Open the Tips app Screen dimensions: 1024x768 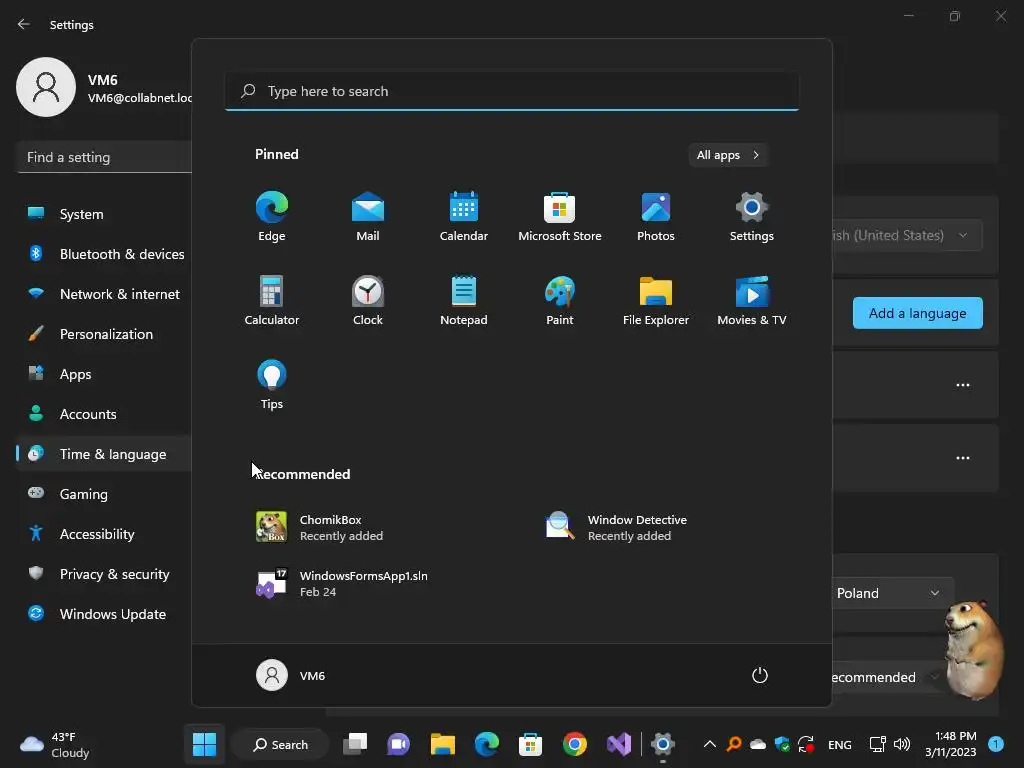272,385
